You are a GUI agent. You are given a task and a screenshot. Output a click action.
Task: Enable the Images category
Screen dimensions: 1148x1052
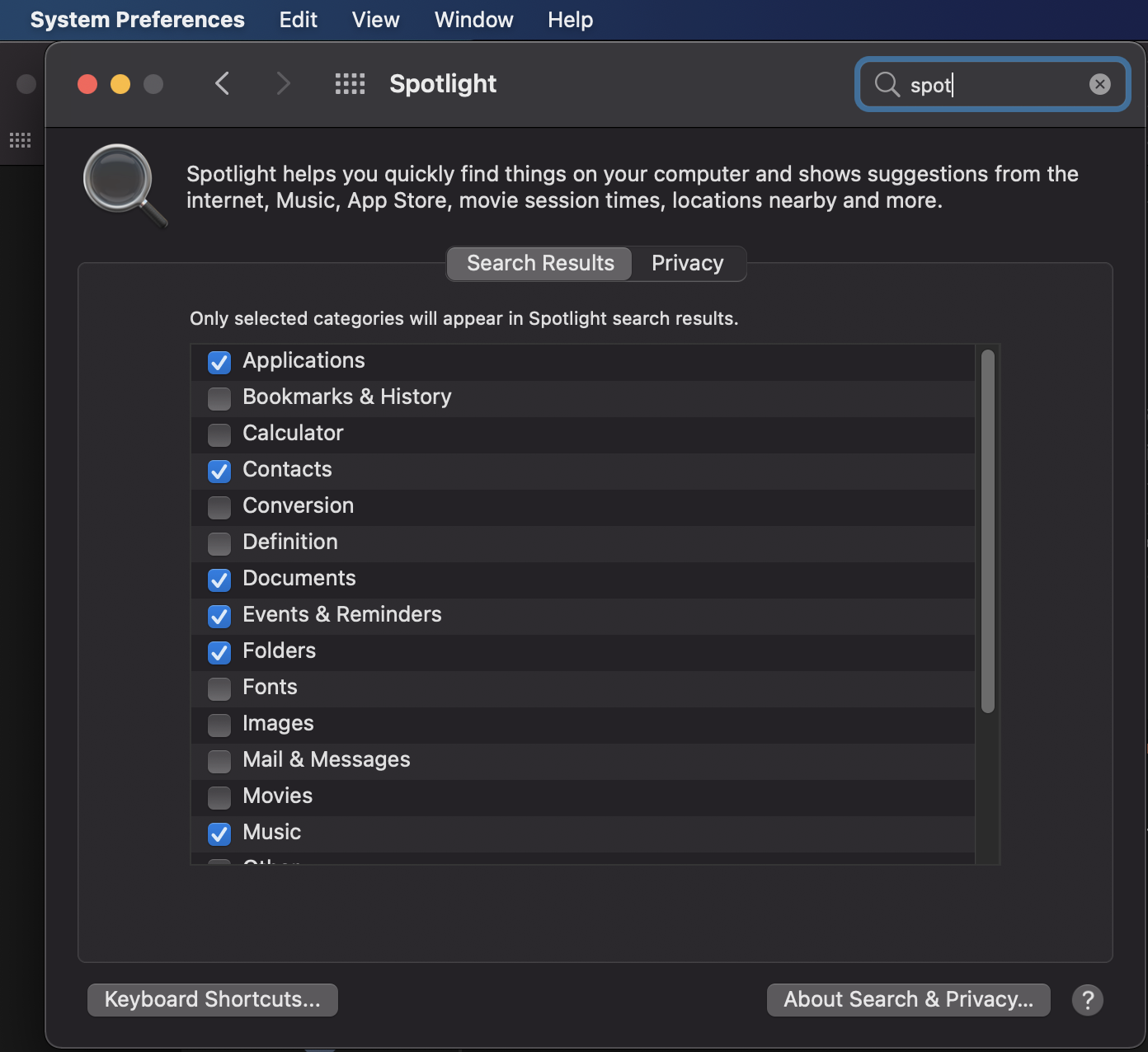pos(219,725)
